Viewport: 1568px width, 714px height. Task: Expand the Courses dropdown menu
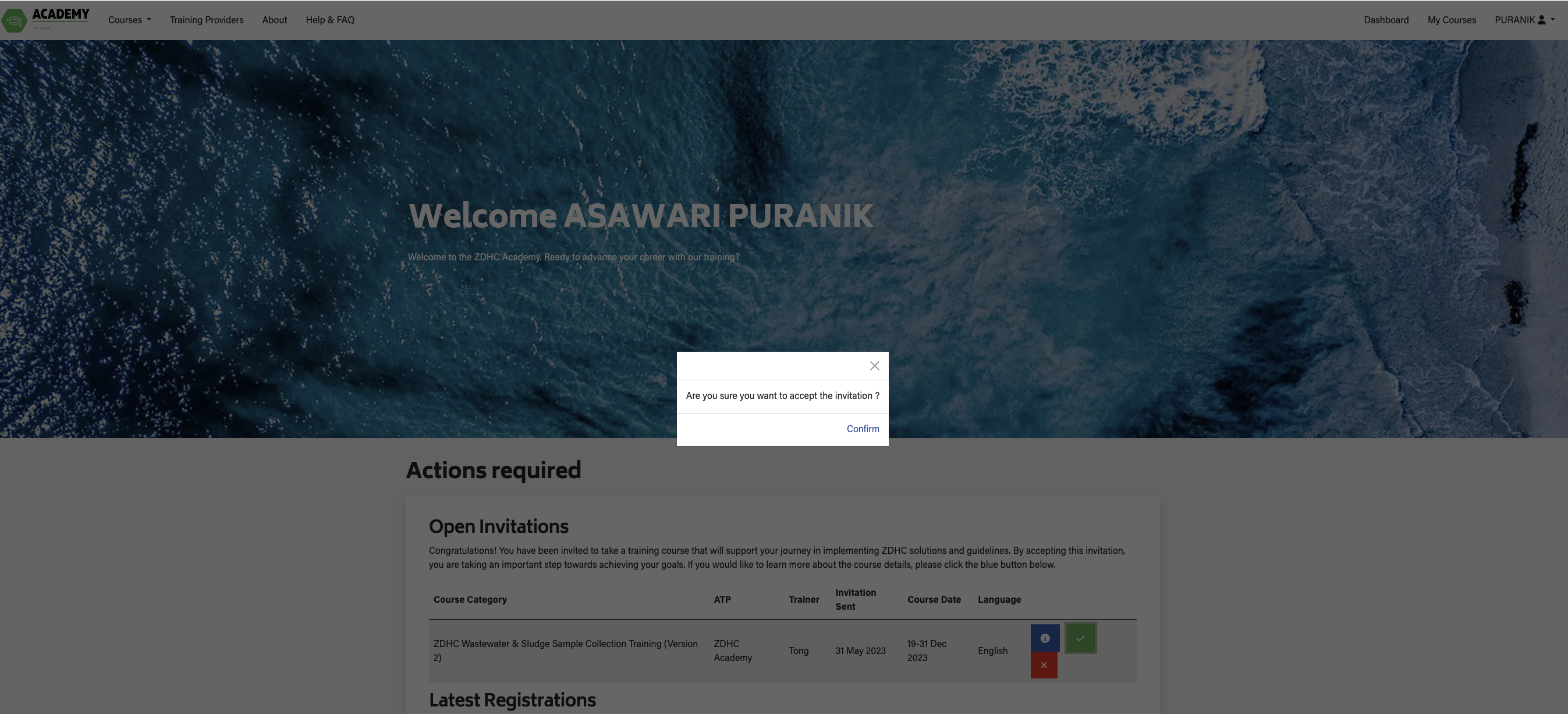coord(129,19)
